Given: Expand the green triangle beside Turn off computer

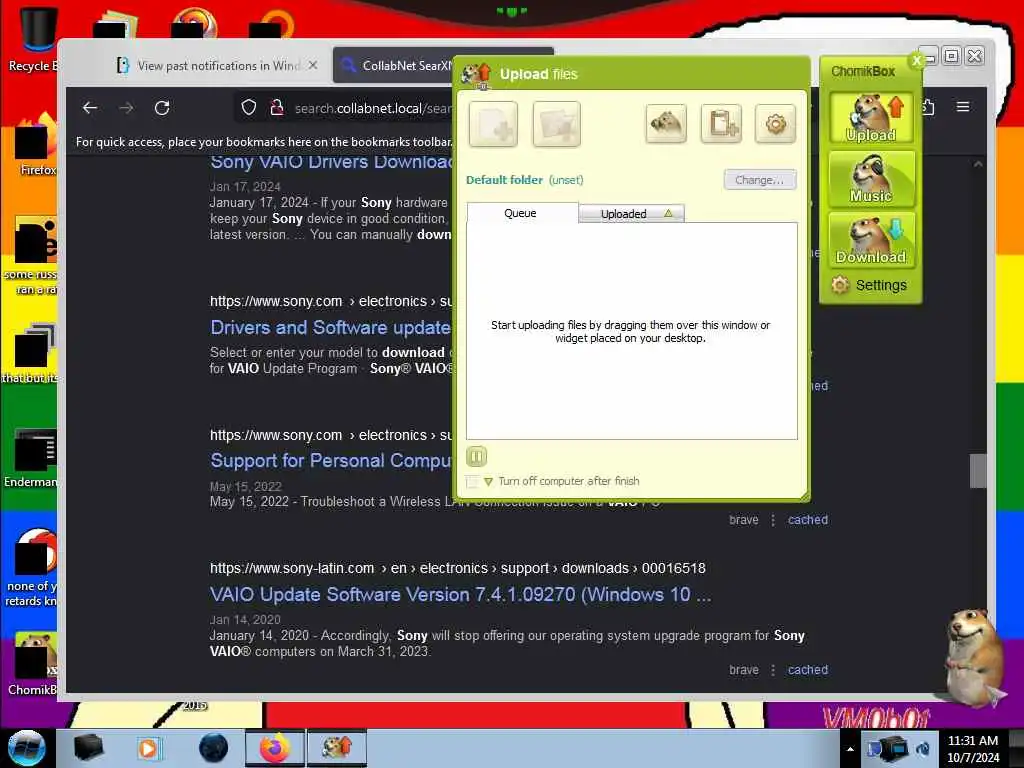Looking at the screenshot, I should [x=488, y=482].
